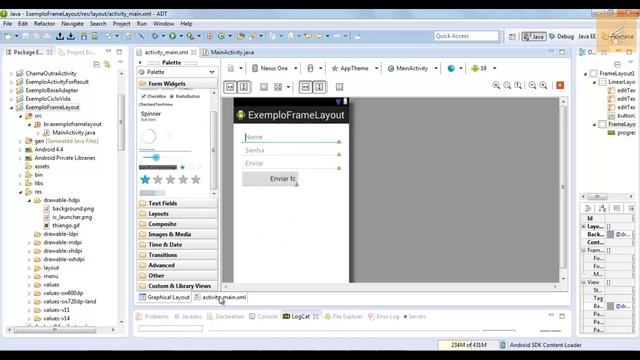This screenshot has height=360, width=640.
Task: Click the Enviar button in layout preview
Action: [x=270, y=179]
